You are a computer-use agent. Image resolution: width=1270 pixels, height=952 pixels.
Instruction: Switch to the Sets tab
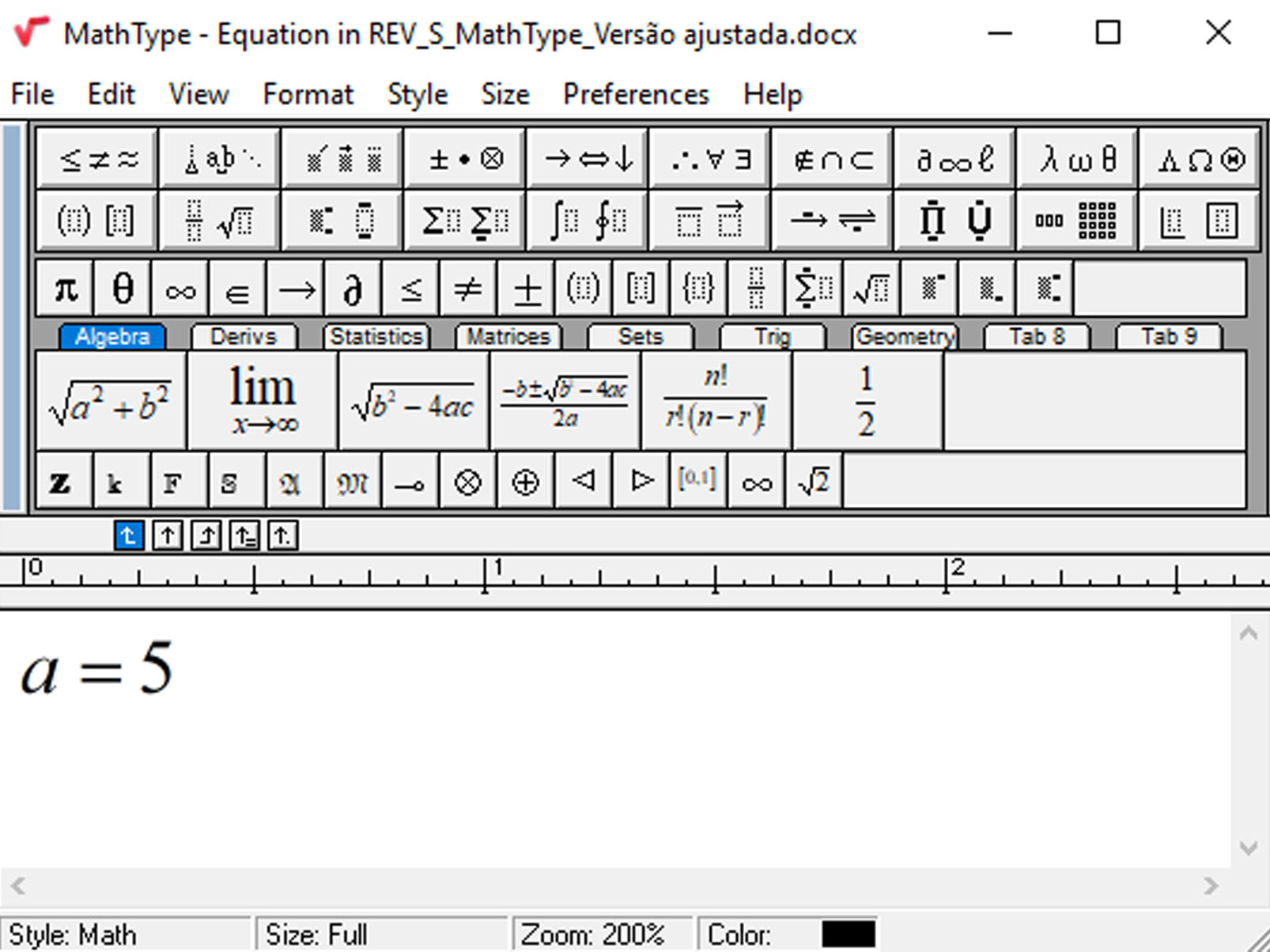[x=641, y=337]
